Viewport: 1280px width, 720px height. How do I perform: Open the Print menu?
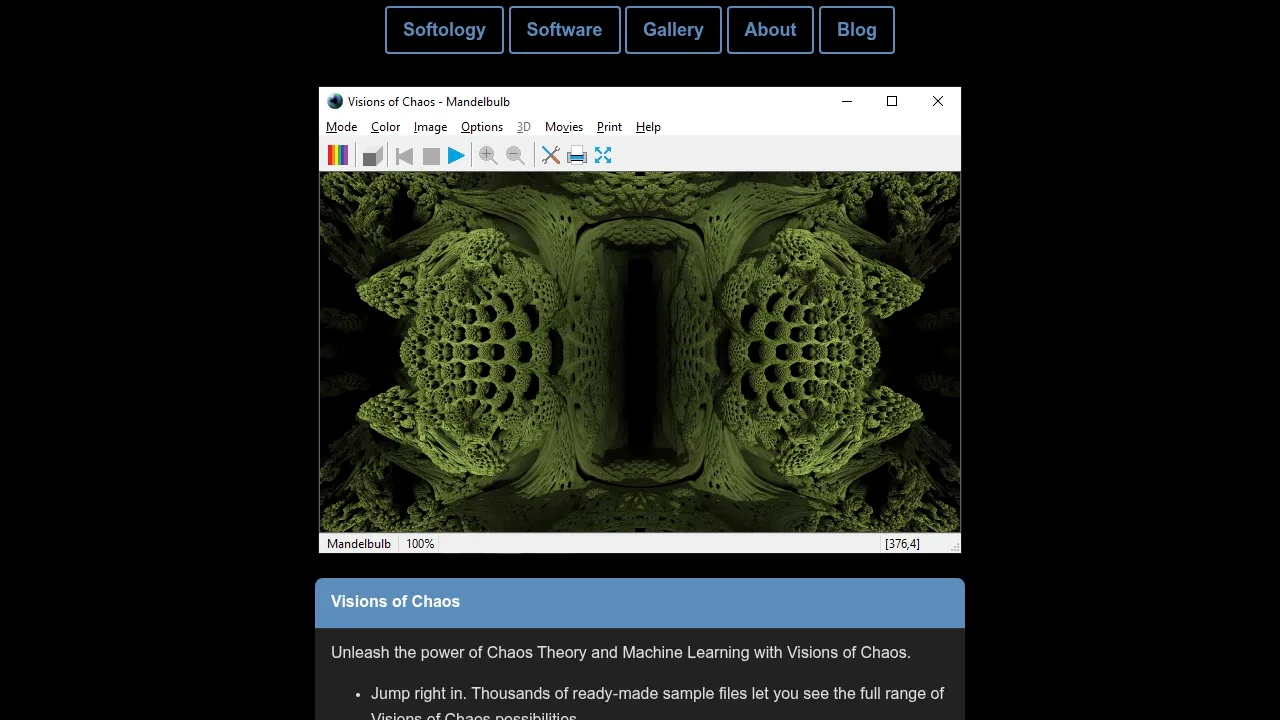[609, 127]
